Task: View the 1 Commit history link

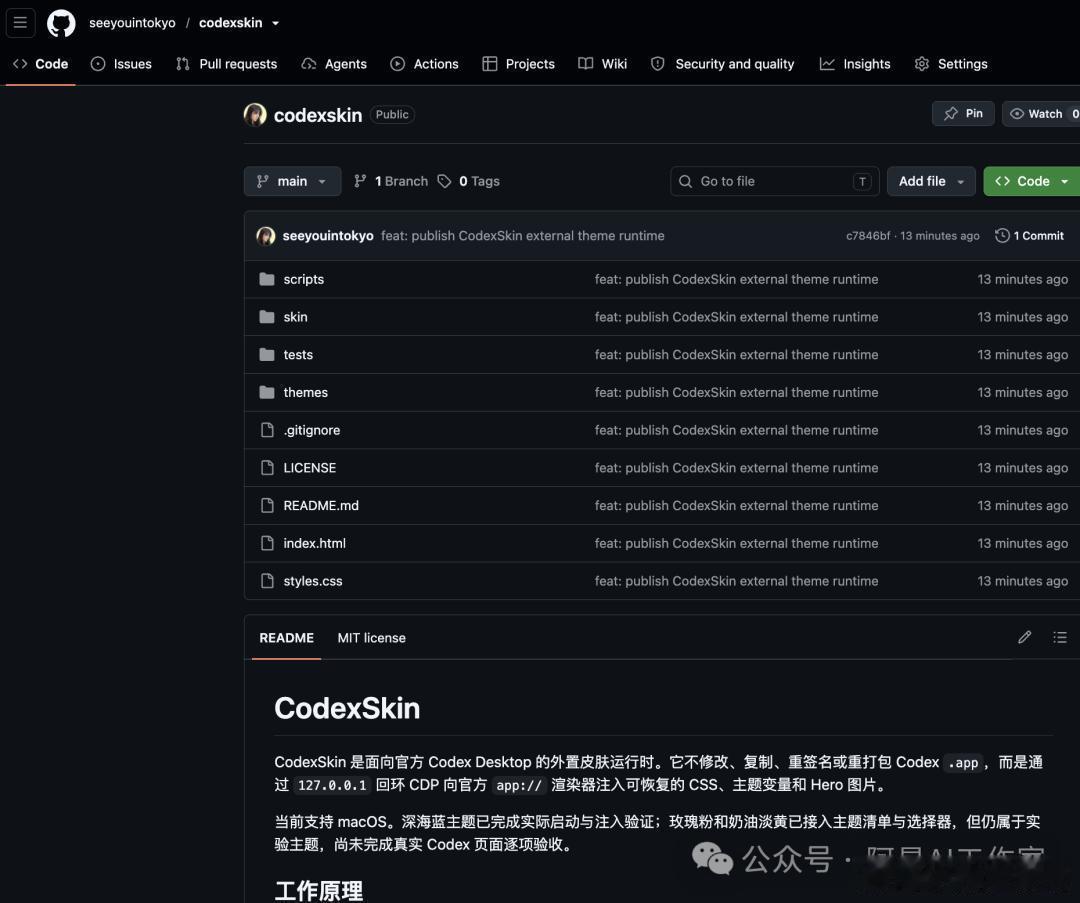Action: pos(1029,236)
